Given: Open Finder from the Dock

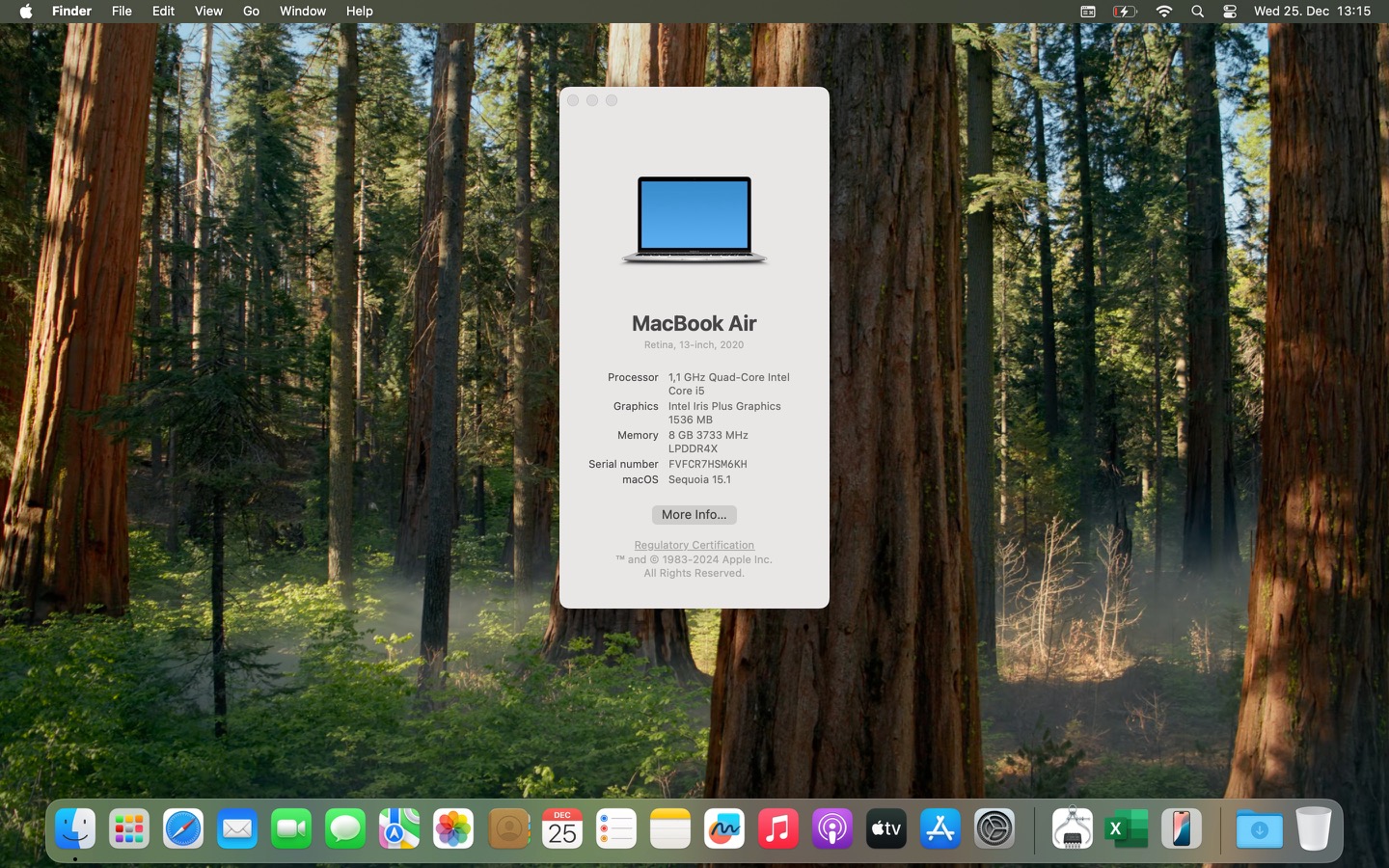Looking at the screenshot, I should tap(75, 828).
